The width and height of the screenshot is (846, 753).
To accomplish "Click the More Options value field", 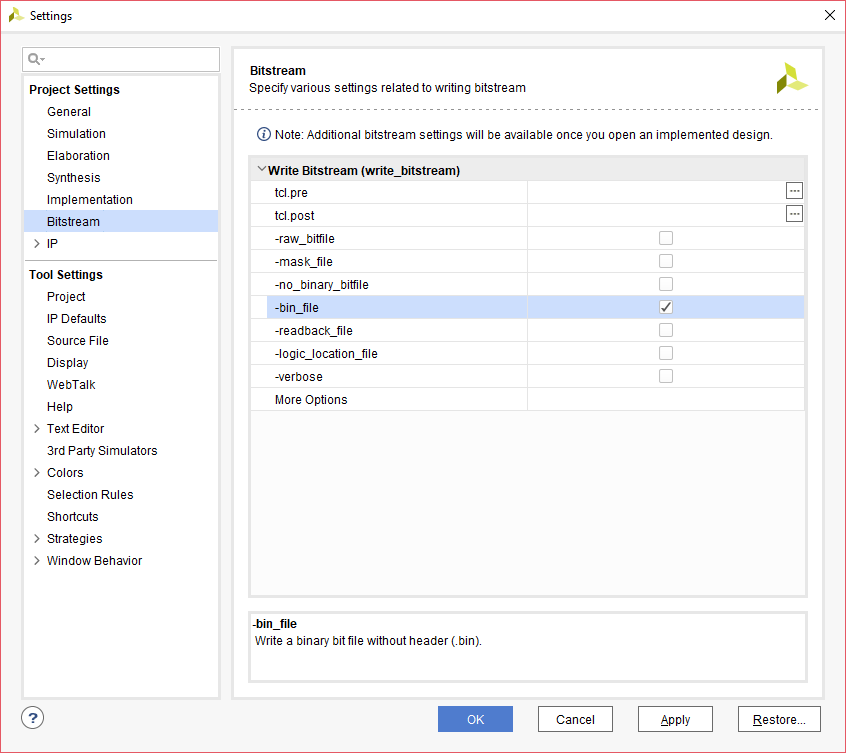I will 665,400.
